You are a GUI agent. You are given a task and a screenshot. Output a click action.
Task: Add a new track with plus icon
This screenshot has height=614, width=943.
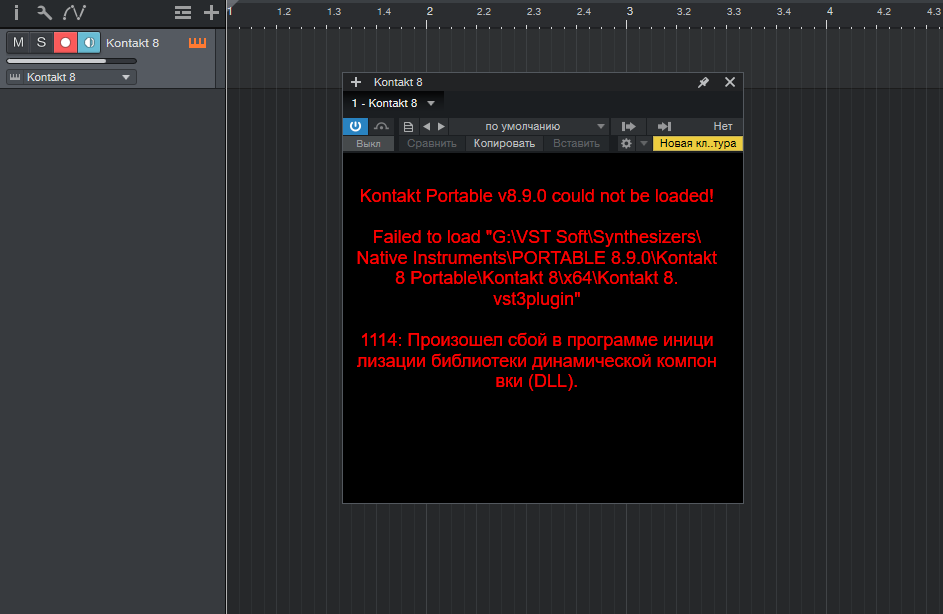point(211,12)
